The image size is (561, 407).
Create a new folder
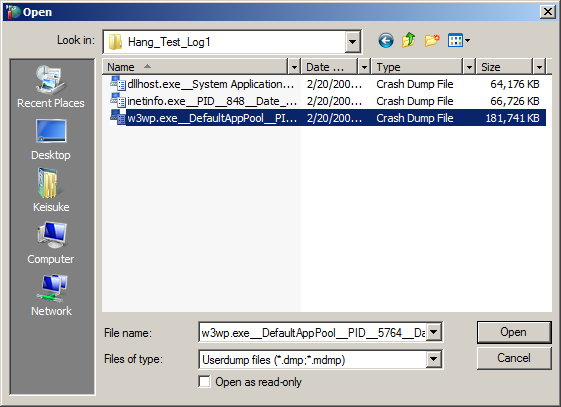tap(432, 40)
